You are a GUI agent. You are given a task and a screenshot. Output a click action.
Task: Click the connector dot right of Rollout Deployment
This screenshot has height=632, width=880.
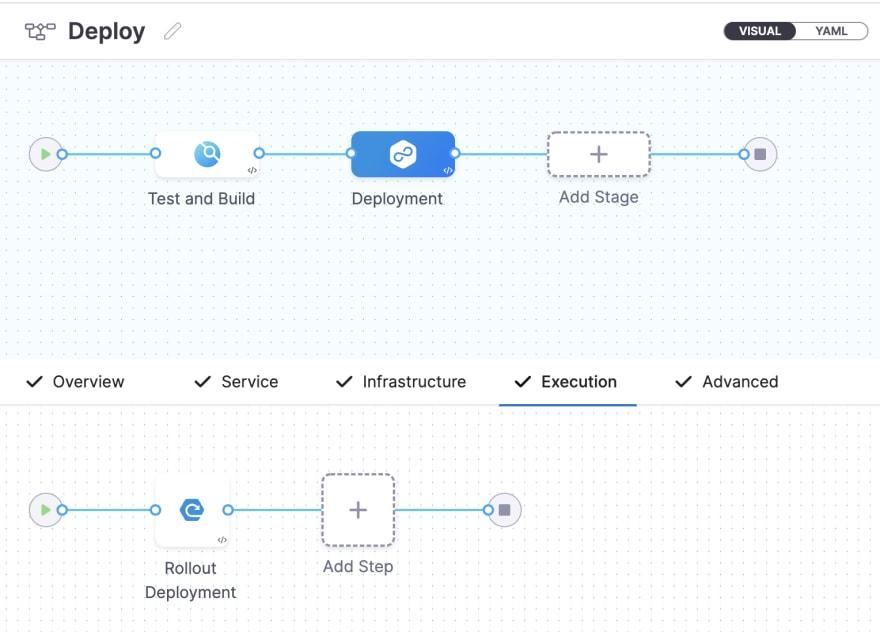228,510
